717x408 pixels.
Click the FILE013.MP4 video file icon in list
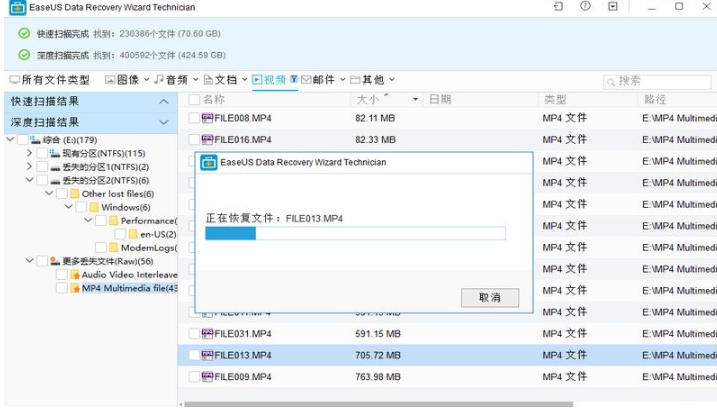pyautogui.click(x=208, y=355)
